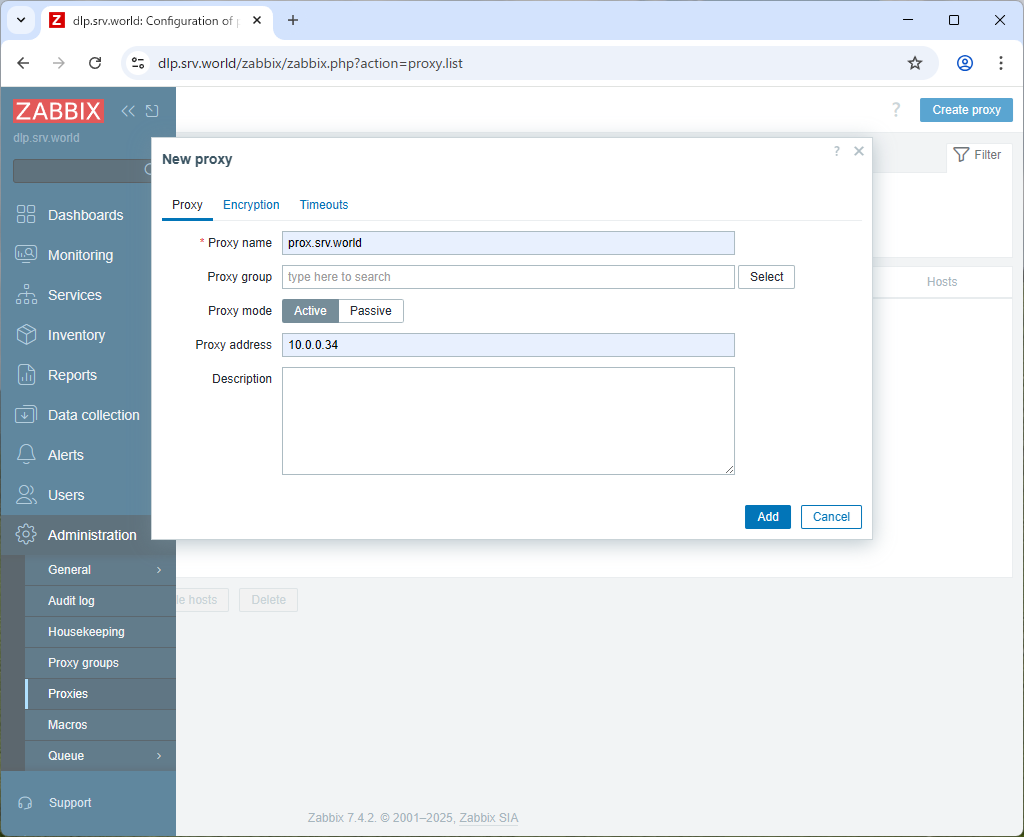Close the New proxy dialog with X

[x=858, y=152]
